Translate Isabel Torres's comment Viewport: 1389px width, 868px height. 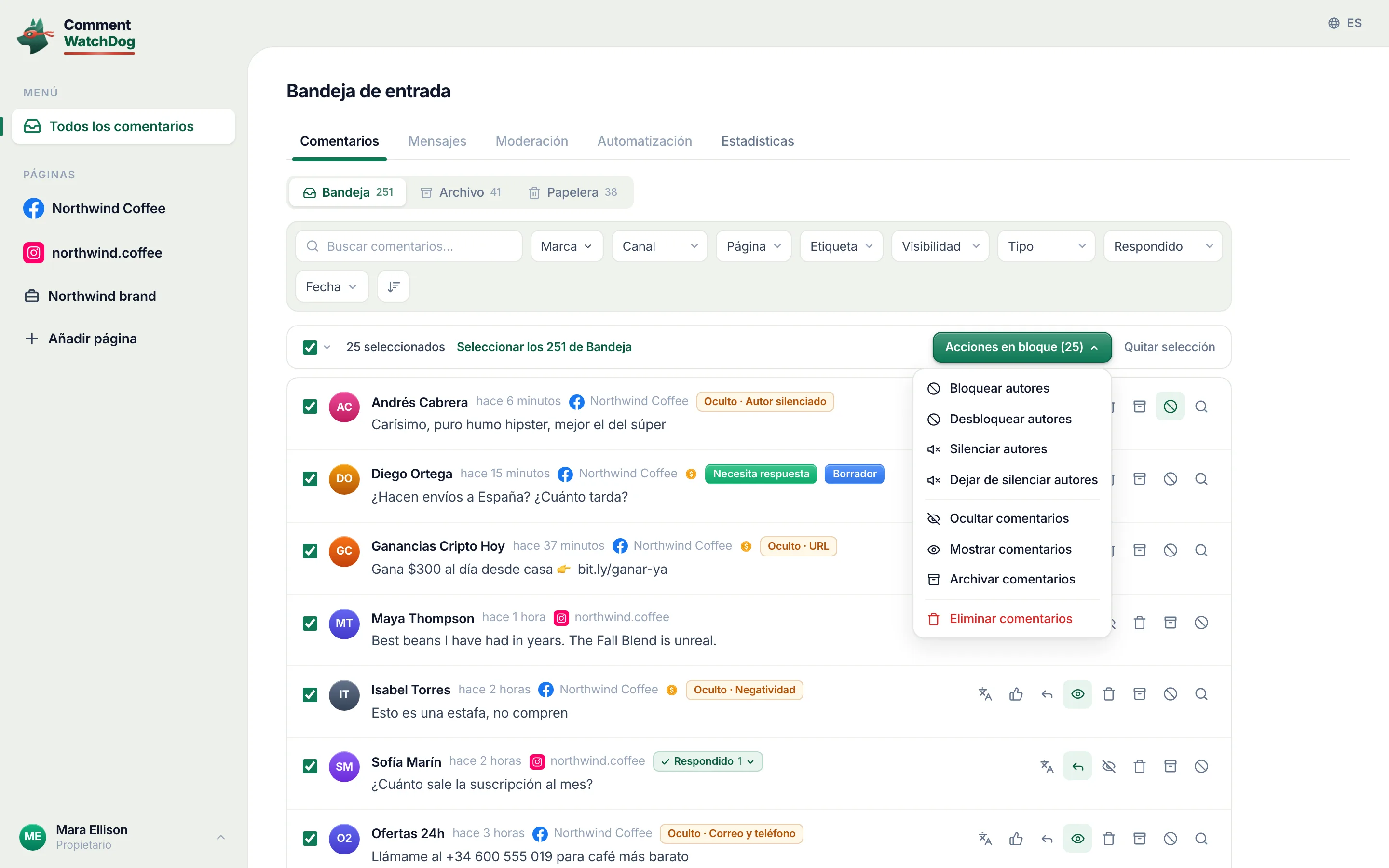tap(985, 694)
